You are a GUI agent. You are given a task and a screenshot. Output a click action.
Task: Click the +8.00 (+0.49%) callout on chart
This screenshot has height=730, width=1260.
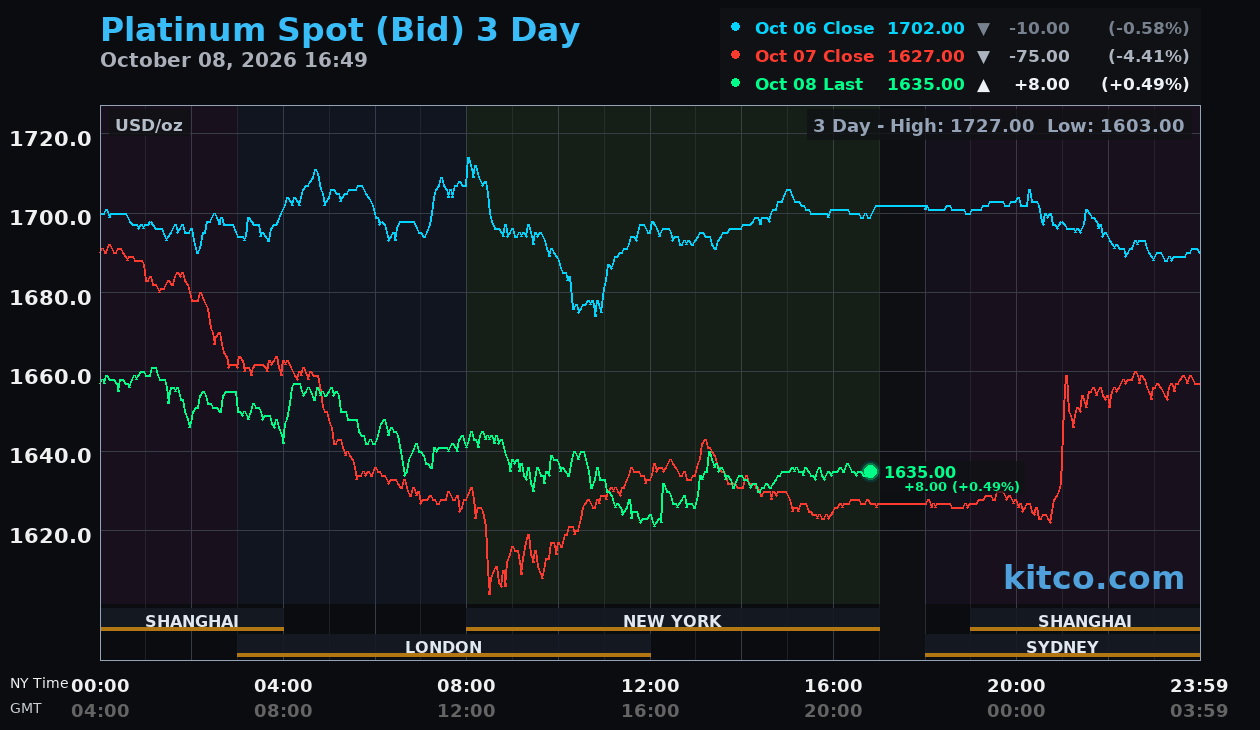(962, 487)
